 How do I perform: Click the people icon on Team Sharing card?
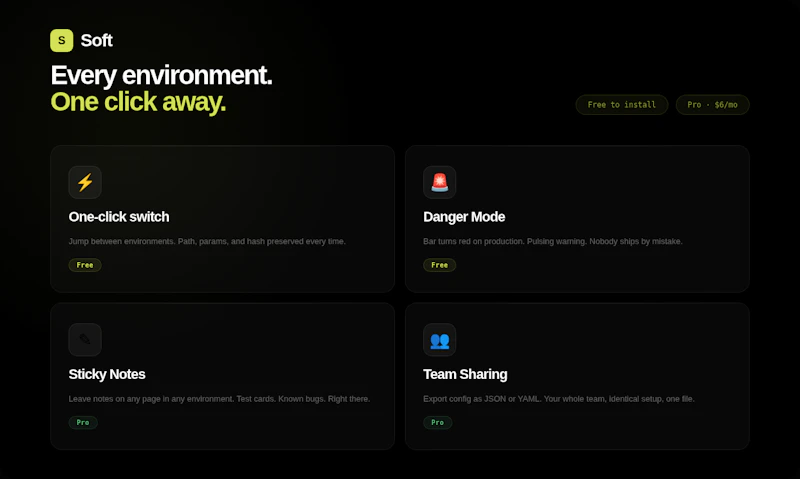439,339
